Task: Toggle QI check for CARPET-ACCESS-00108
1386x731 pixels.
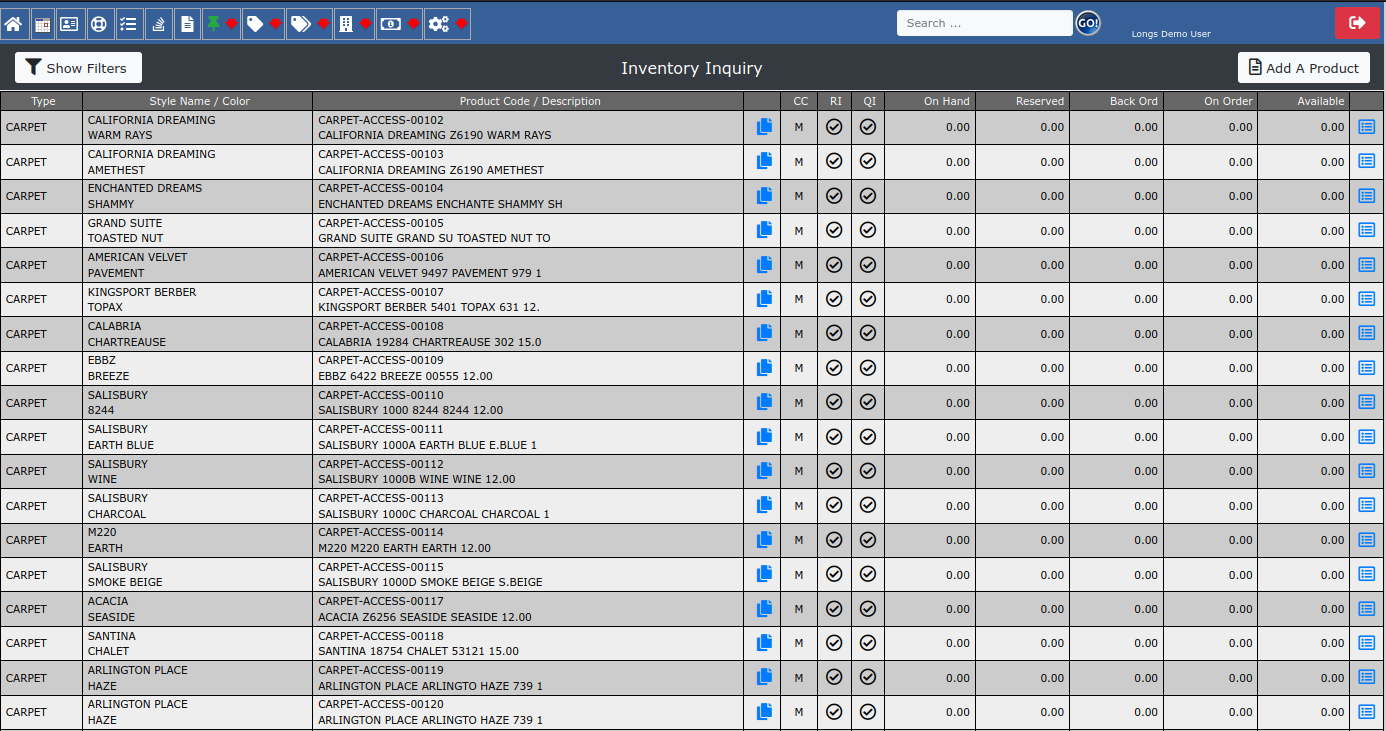Action: [x=868, y=333]
